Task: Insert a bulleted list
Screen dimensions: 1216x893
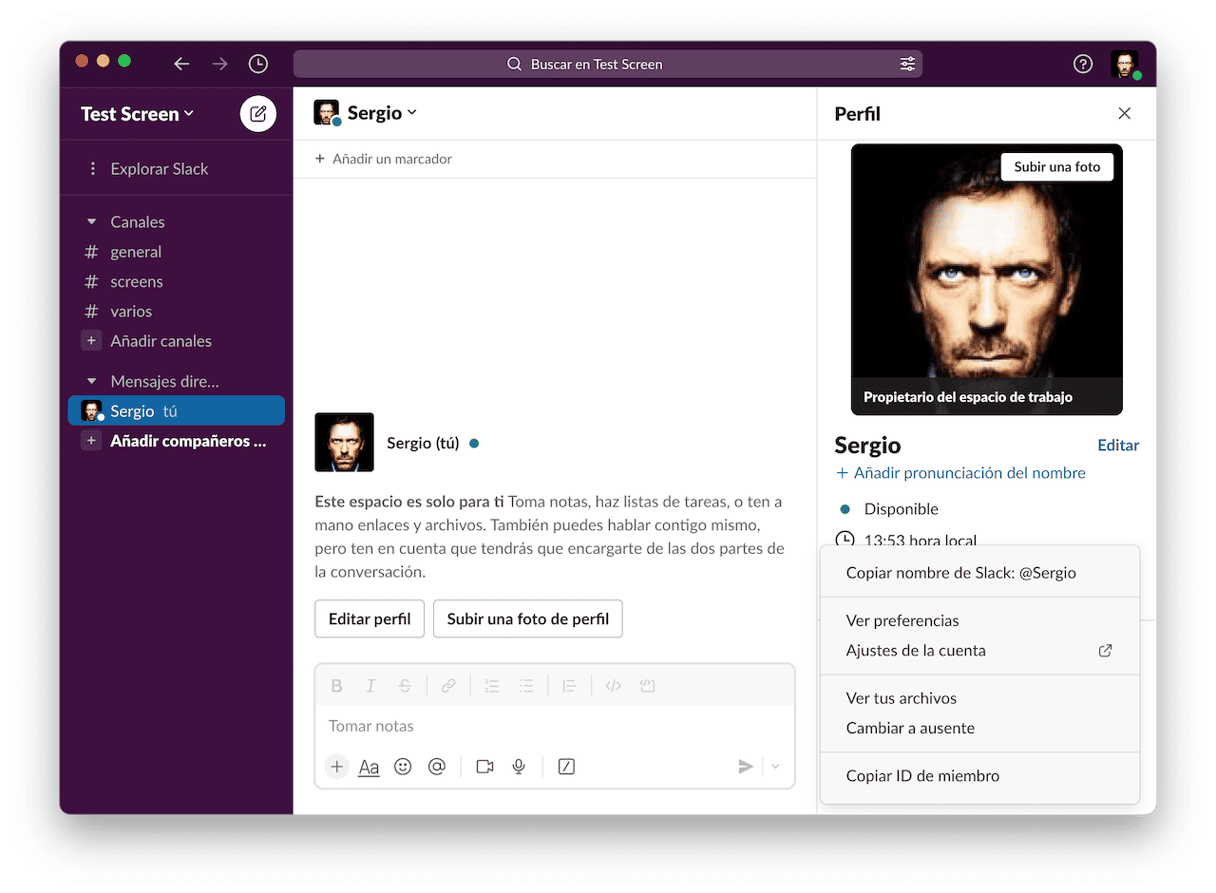Action: pyautogui.click(x=526, y=686)
